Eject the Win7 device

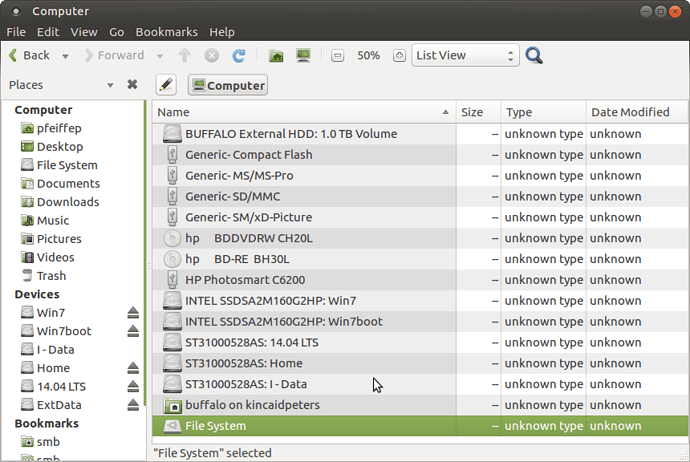coord(133,313)
